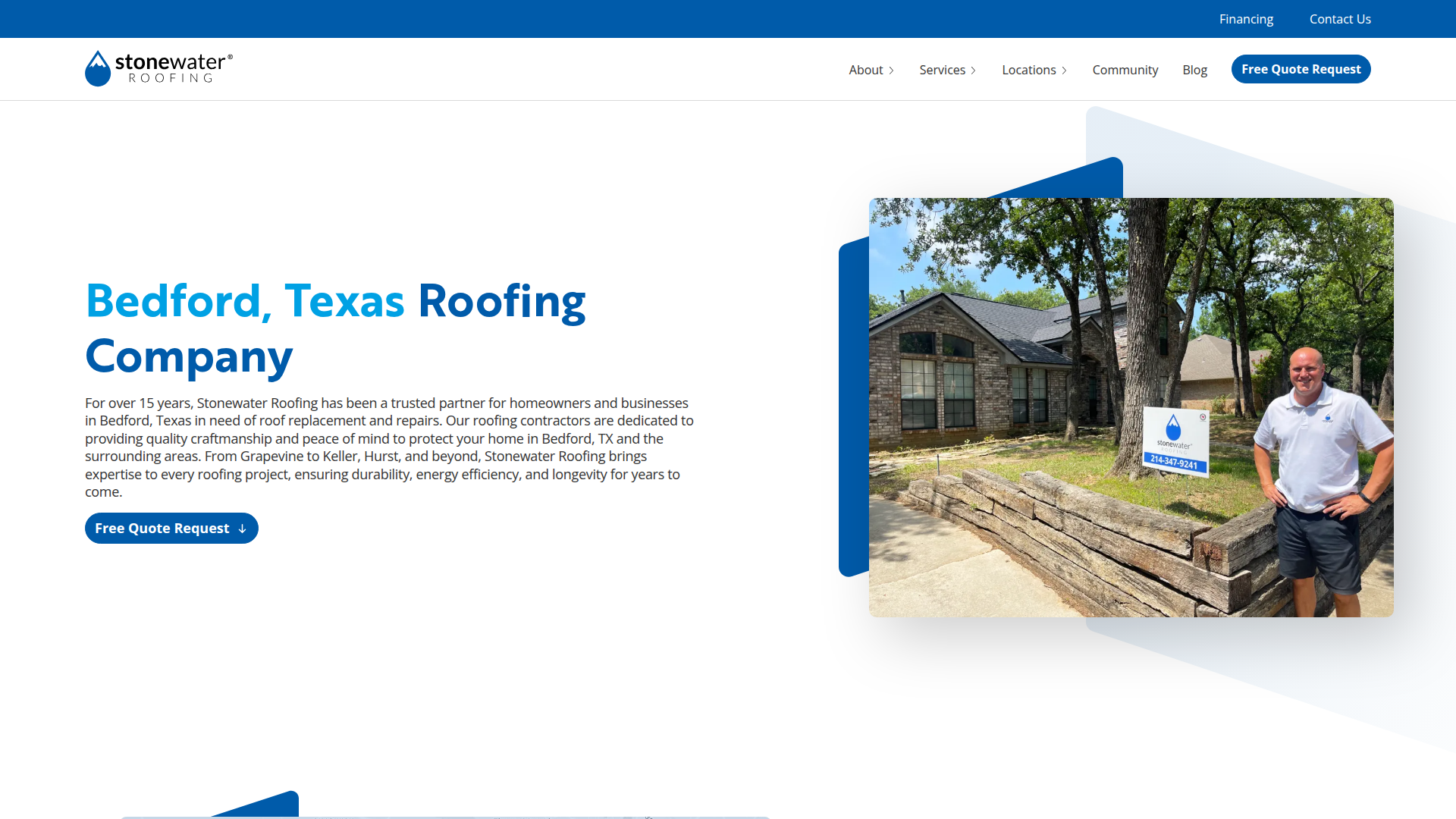Open the About menu item
Image resolution: width=1456 pixels, height=819 pixels.
point(866,70)
